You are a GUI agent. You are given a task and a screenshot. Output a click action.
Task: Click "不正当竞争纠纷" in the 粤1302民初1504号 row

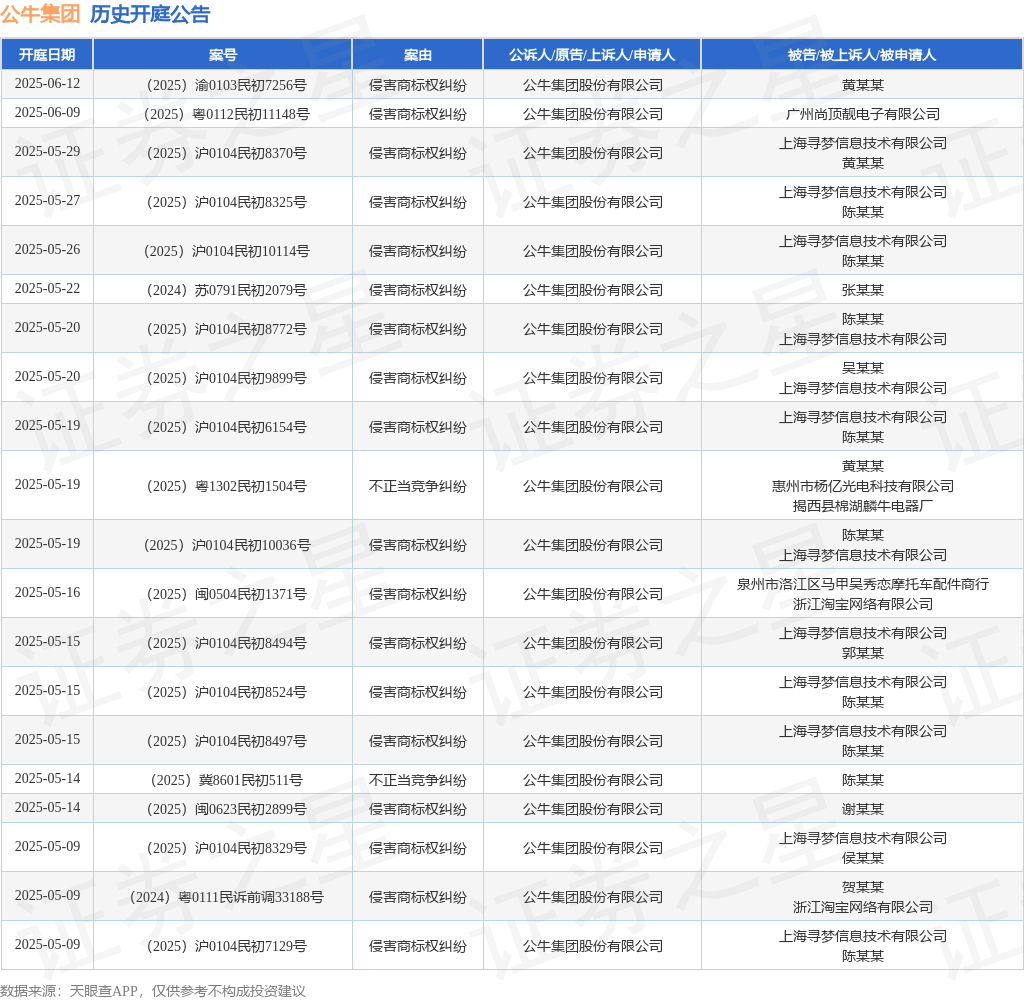418,486
